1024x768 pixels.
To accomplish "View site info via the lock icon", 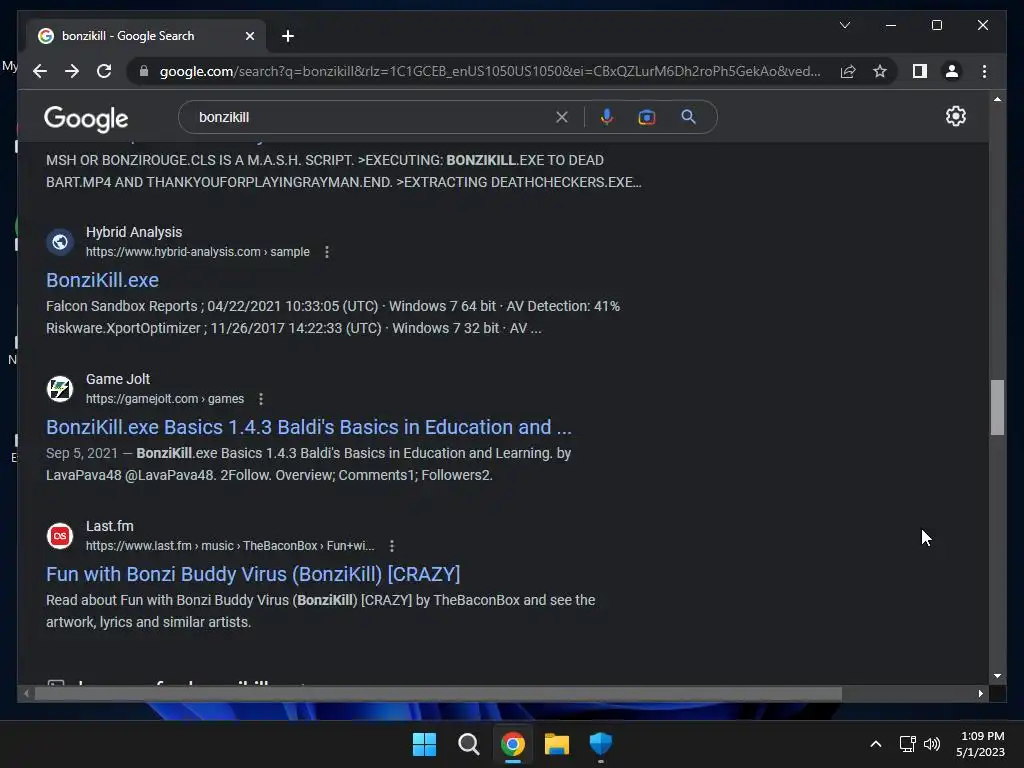I will click(x=144, y=71).
